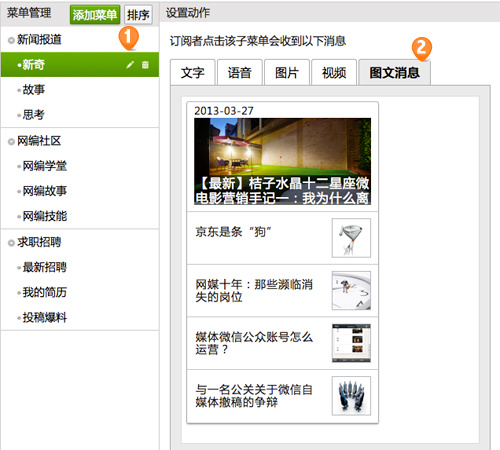The width and height of the screenshot is (500, 450).
Task: Collapse the 网编社区 menu group
Action: tap(11, 142)
